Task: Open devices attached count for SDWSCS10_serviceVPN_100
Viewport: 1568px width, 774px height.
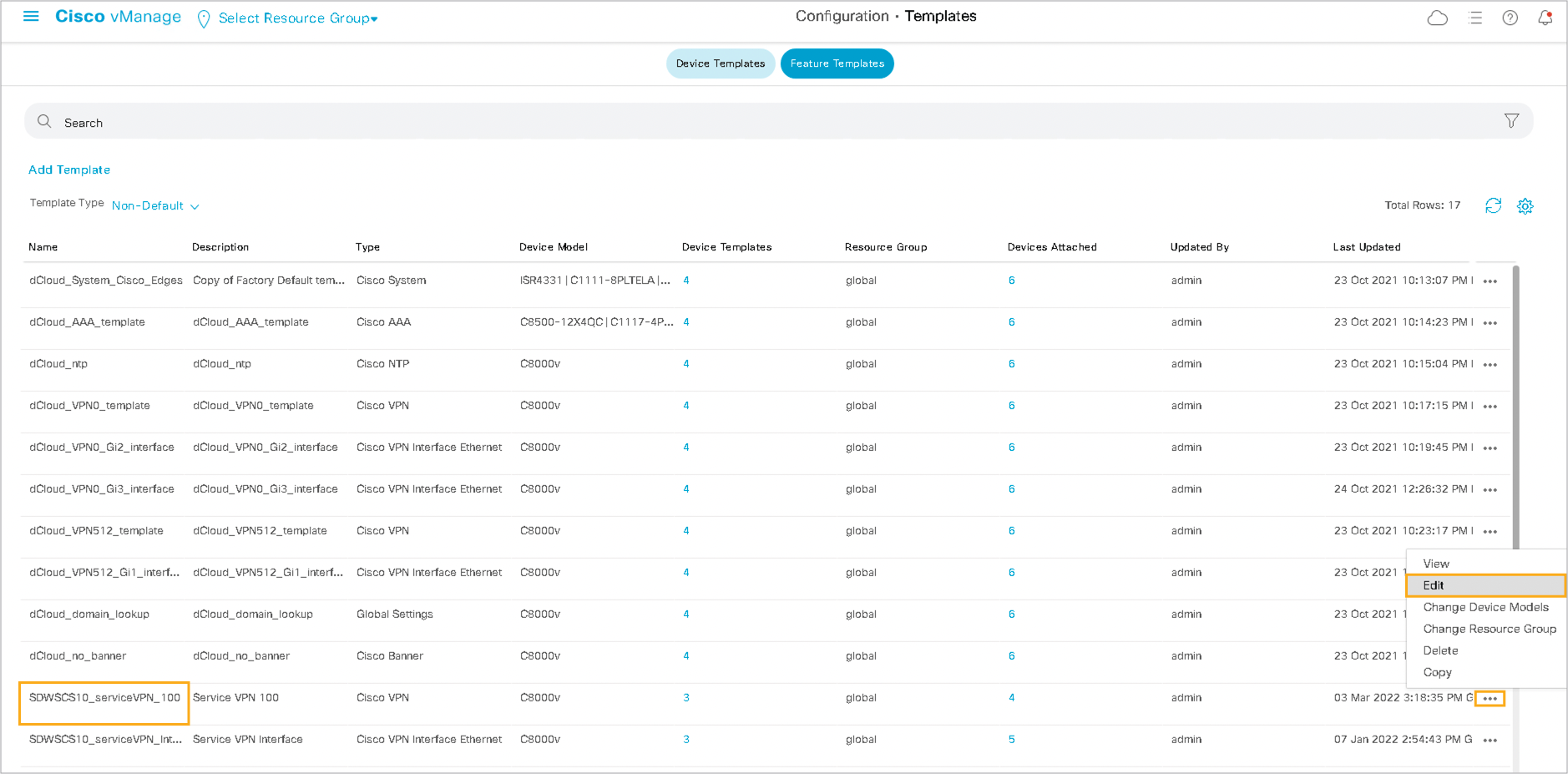Action: coord(1011,698)
